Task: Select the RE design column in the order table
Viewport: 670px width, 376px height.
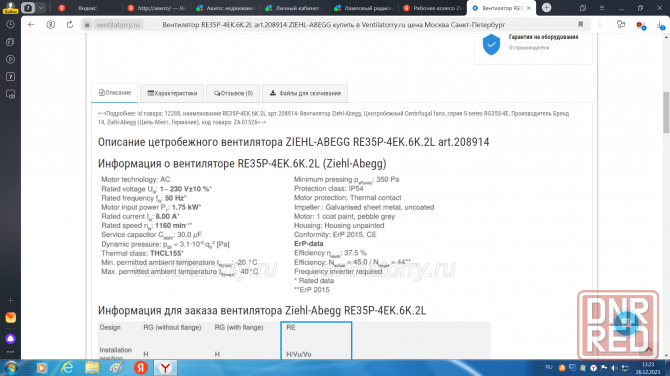Action: (x=316, y=340)
